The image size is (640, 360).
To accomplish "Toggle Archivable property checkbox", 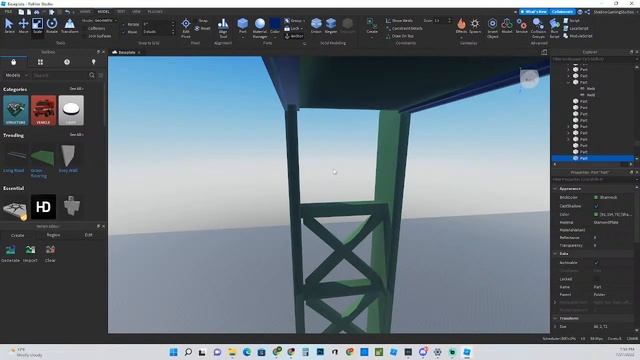I will coord(596,263).
